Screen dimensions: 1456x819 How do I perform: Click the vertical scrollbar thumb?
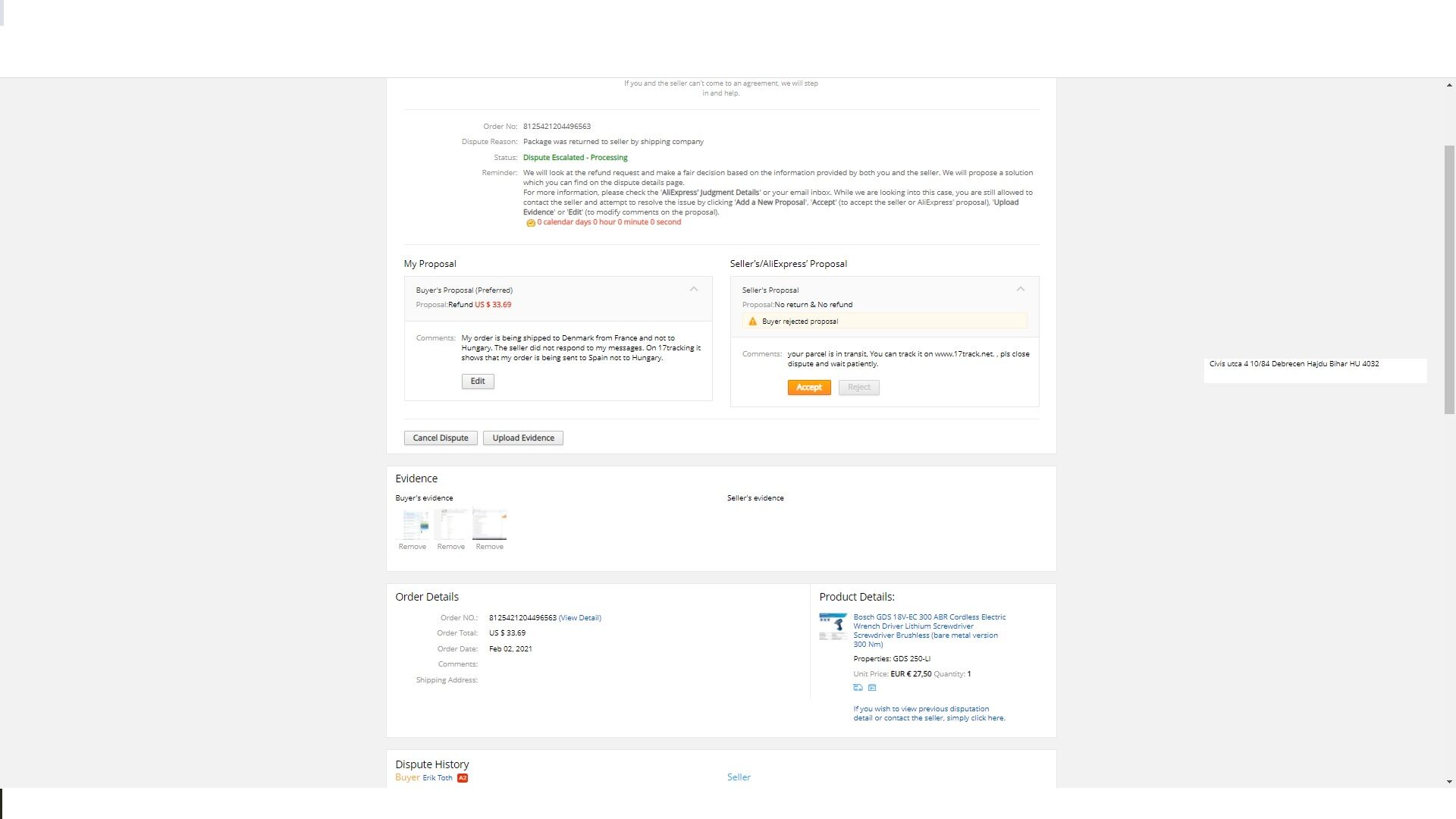point(1449,280)
